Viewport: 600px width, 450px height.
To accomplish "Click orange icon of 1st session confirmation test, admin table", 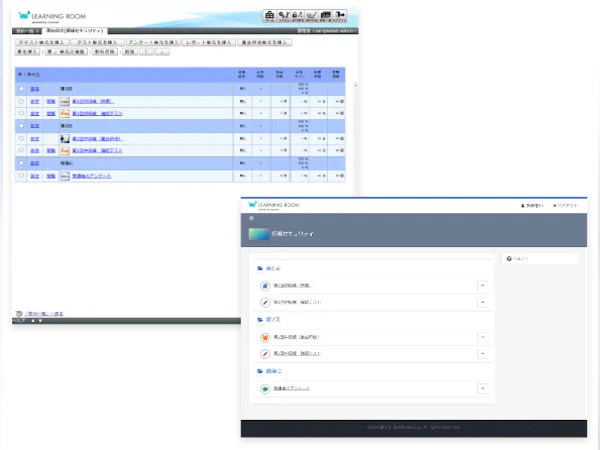I will click(x=65, y=113).
